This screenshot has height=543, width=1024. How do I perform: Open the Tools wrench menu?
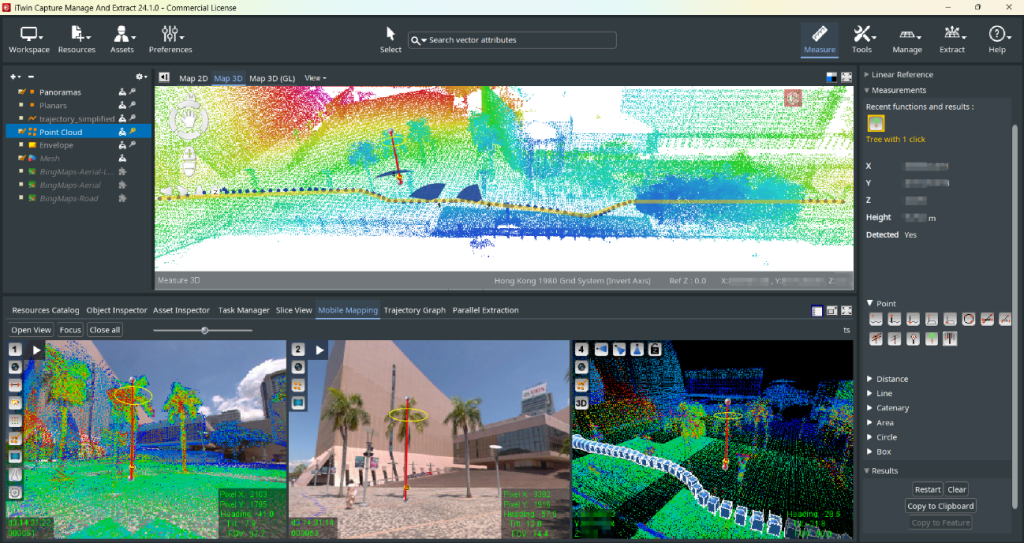(x=863, y=33)
